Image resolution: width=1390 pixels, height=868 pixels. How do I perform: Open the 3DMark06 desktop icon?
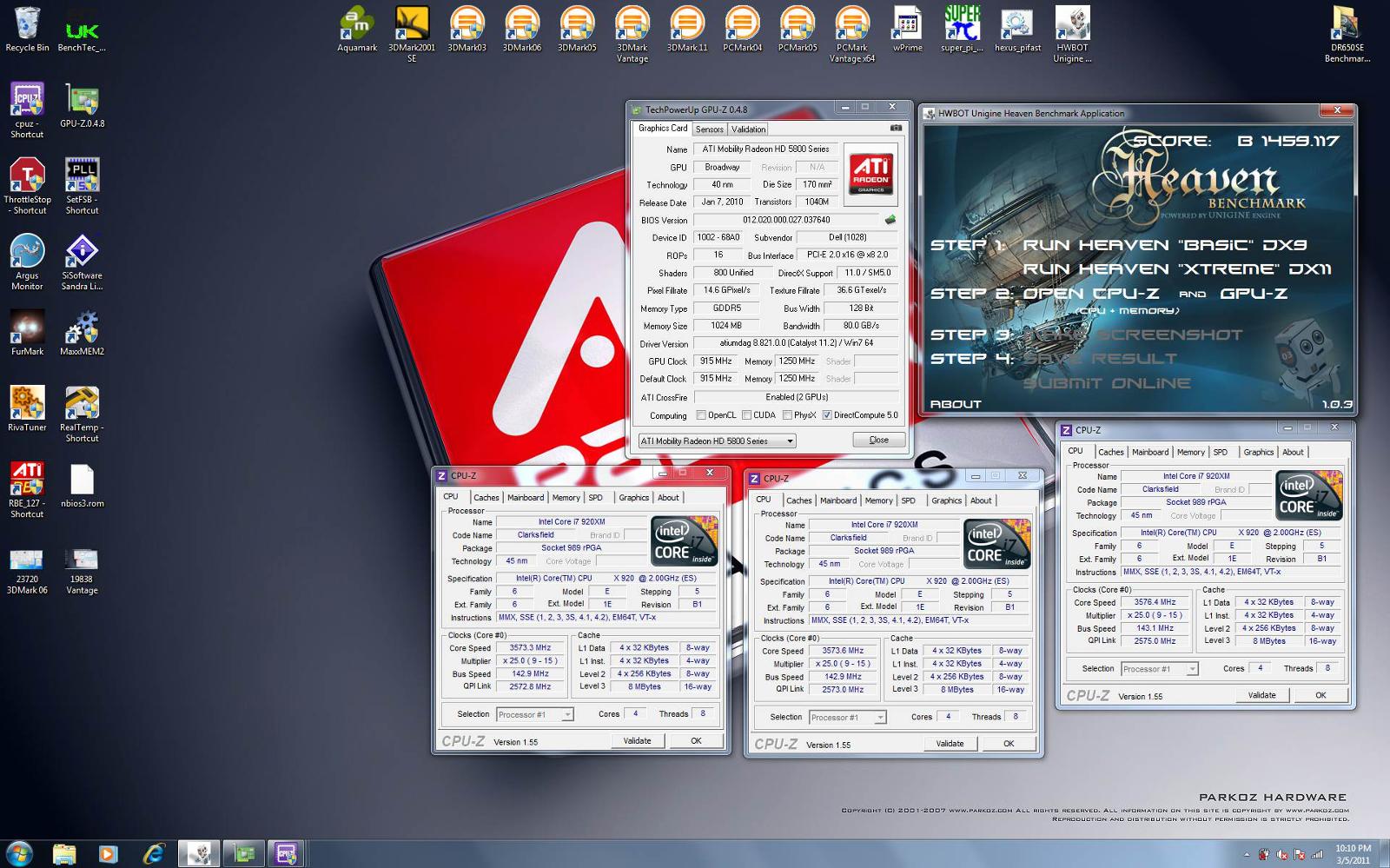click(x=522, y=30)
